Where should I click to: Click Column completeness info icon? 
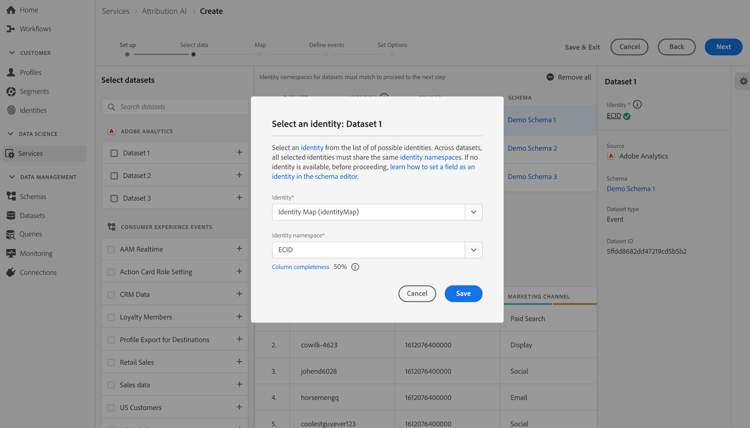pos(355,267)
